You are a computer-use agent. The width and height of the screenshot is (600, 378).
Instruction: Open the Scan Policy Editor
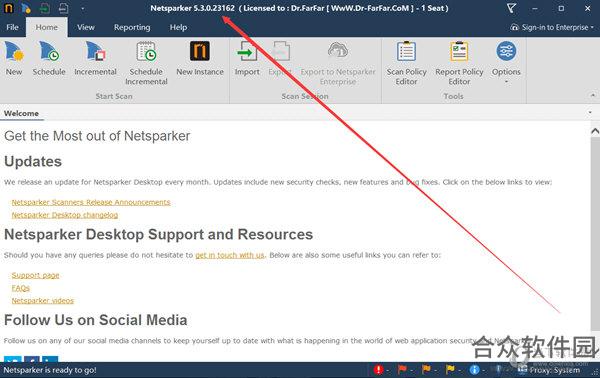[x=406, y=64]
